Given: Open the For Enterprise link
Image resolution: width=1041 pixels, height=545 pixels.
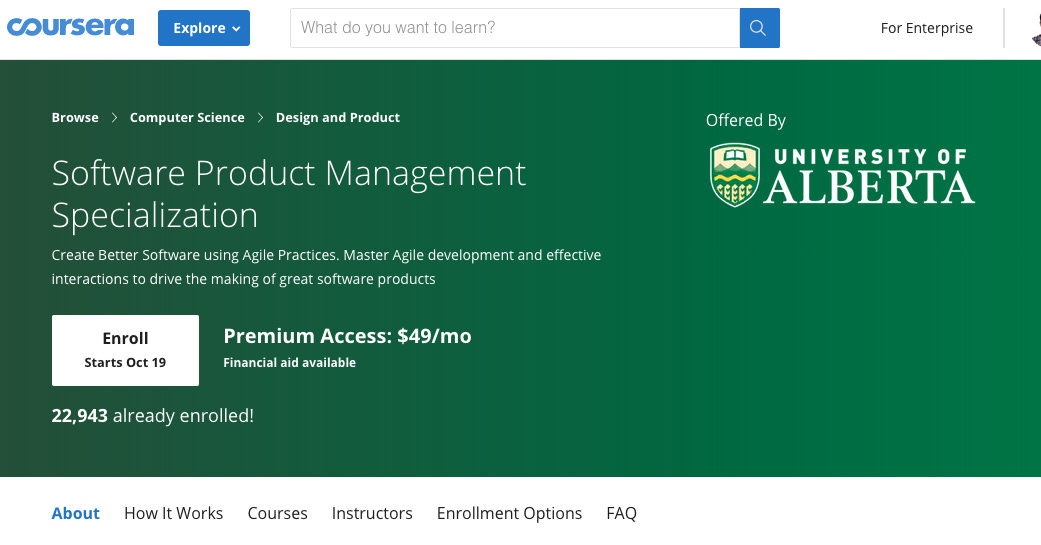Looking at the screenshot, I should (926, 28).
